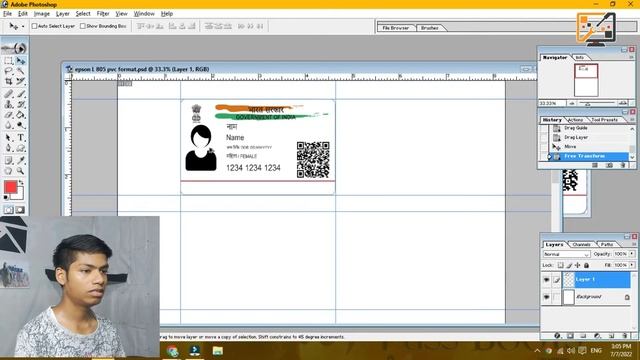The image size is (640, 360).
Task: Select the Healing Brush tool
Action: pyautogui.click(x=8, y=94)
